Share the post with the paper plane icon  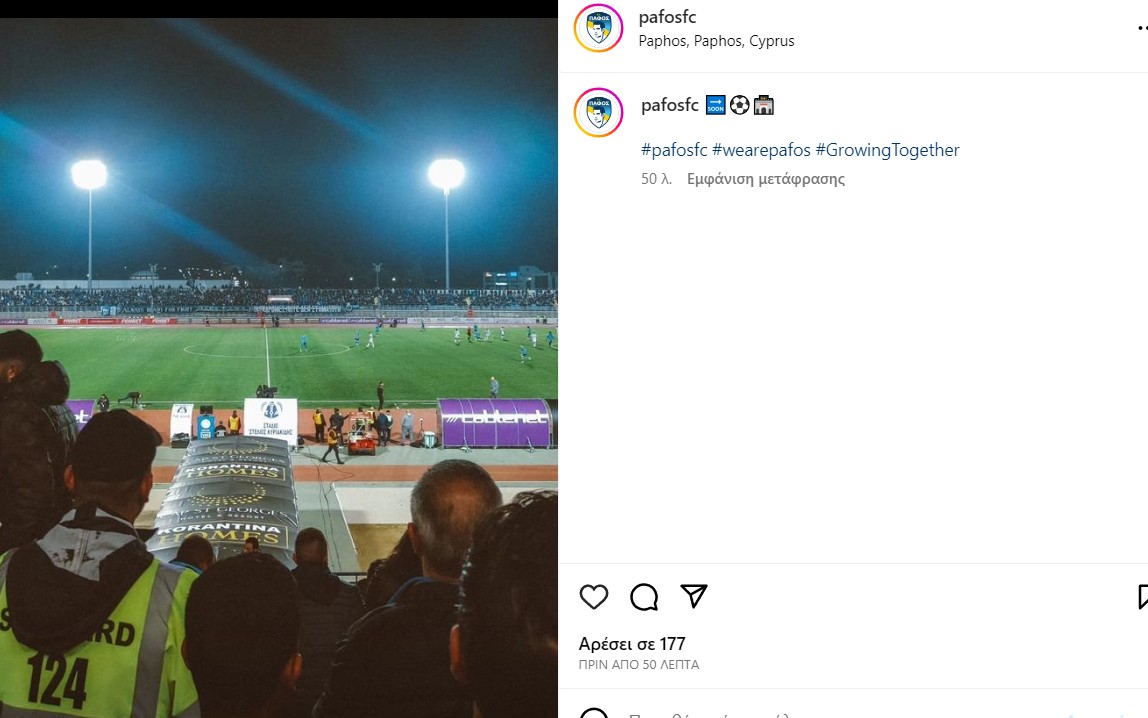693,596
